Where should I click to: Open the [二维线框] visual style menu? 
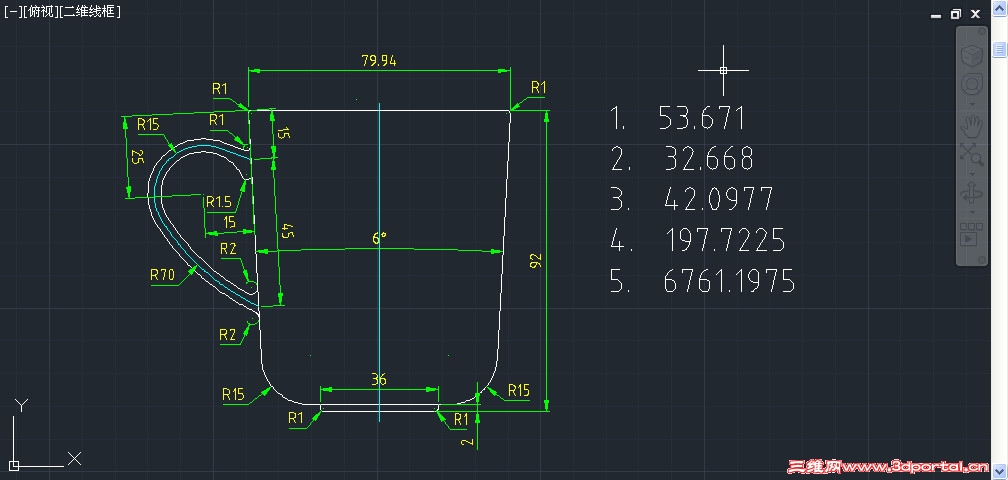89,11
